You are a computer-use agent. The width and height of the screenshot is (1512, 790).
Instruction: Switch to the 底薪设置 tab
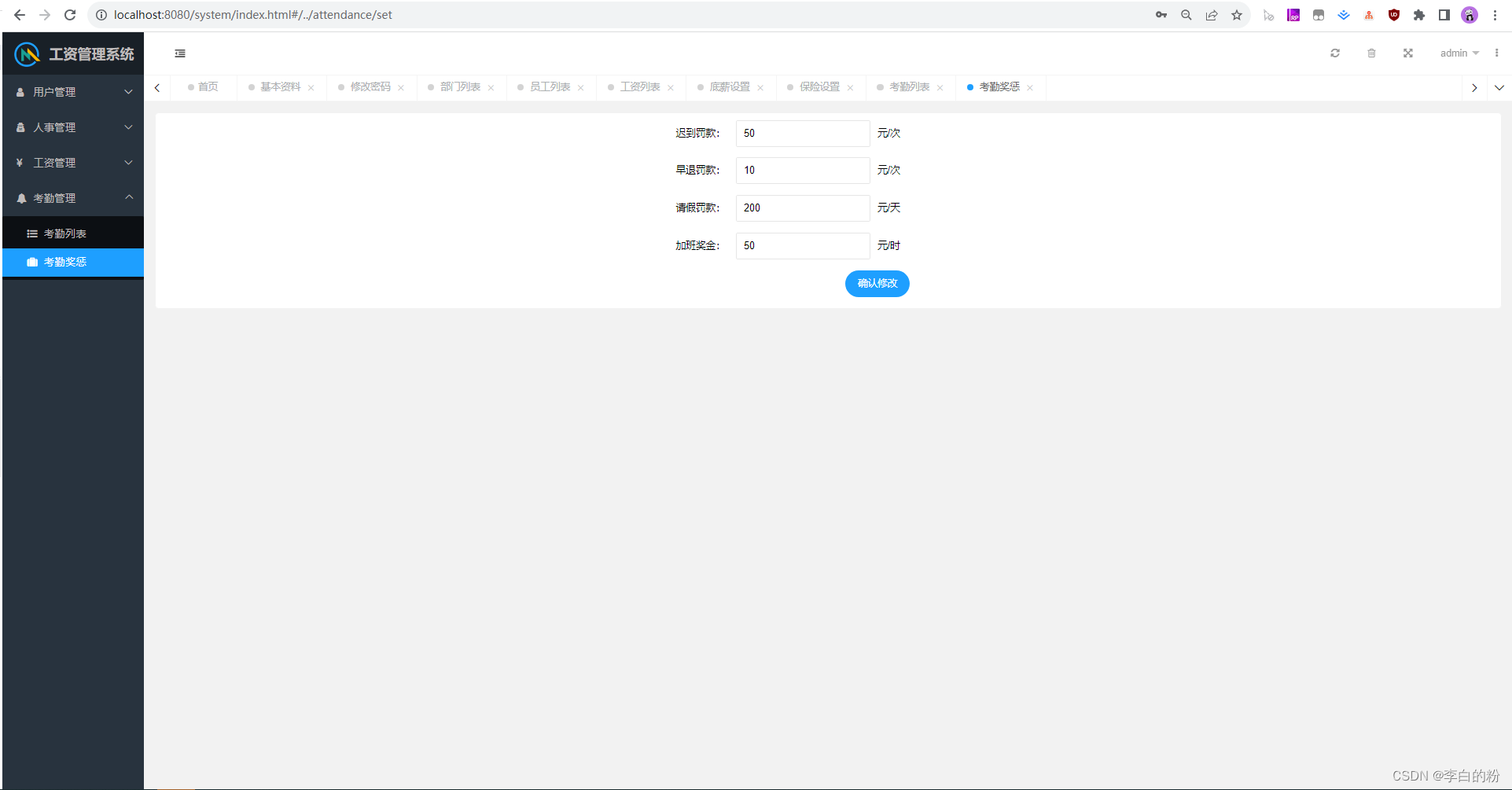tap(730, 87)
